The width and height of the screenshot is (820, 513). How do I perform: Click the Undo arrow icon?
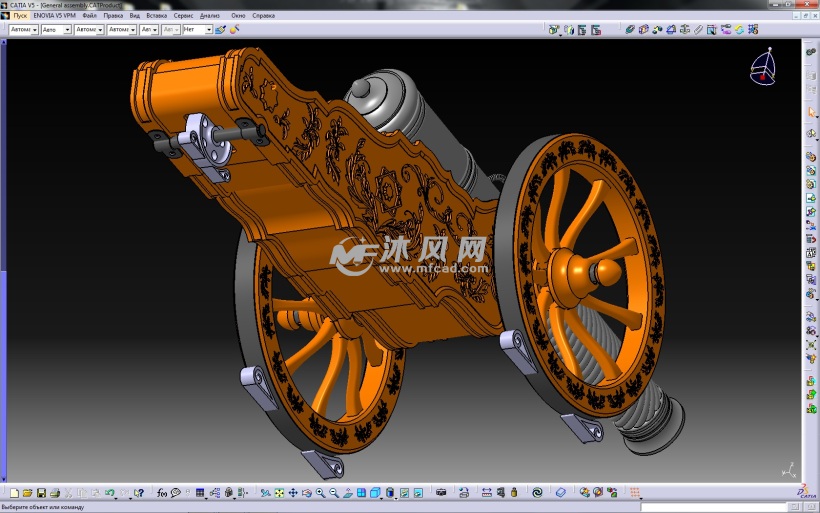(109, 493)
